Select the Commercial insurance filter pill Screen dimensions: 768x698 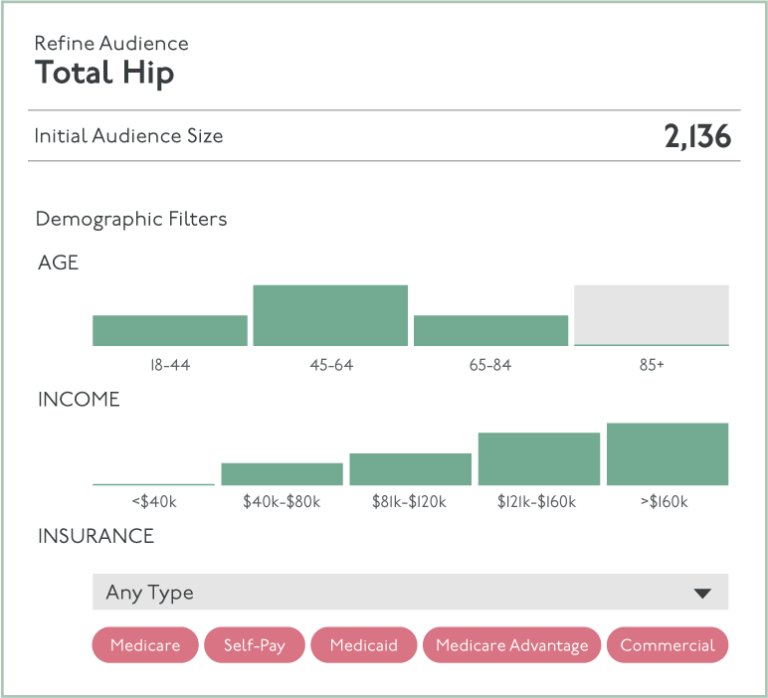667,645
